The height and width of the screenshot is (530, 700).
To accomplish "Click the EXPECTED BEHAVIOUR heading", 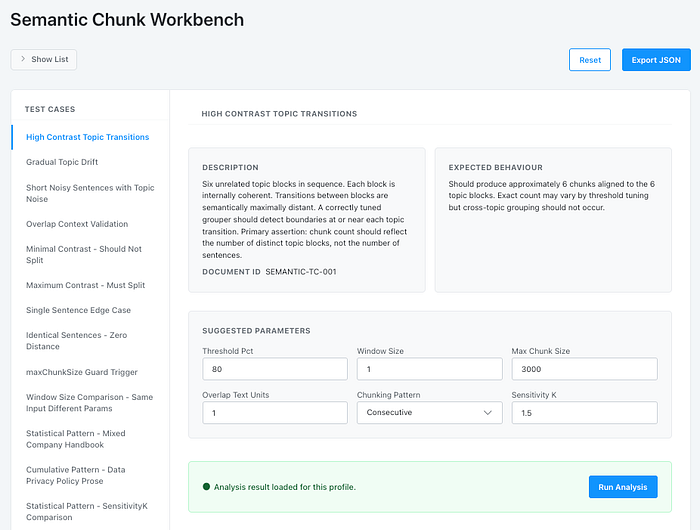I will (496, 167).
